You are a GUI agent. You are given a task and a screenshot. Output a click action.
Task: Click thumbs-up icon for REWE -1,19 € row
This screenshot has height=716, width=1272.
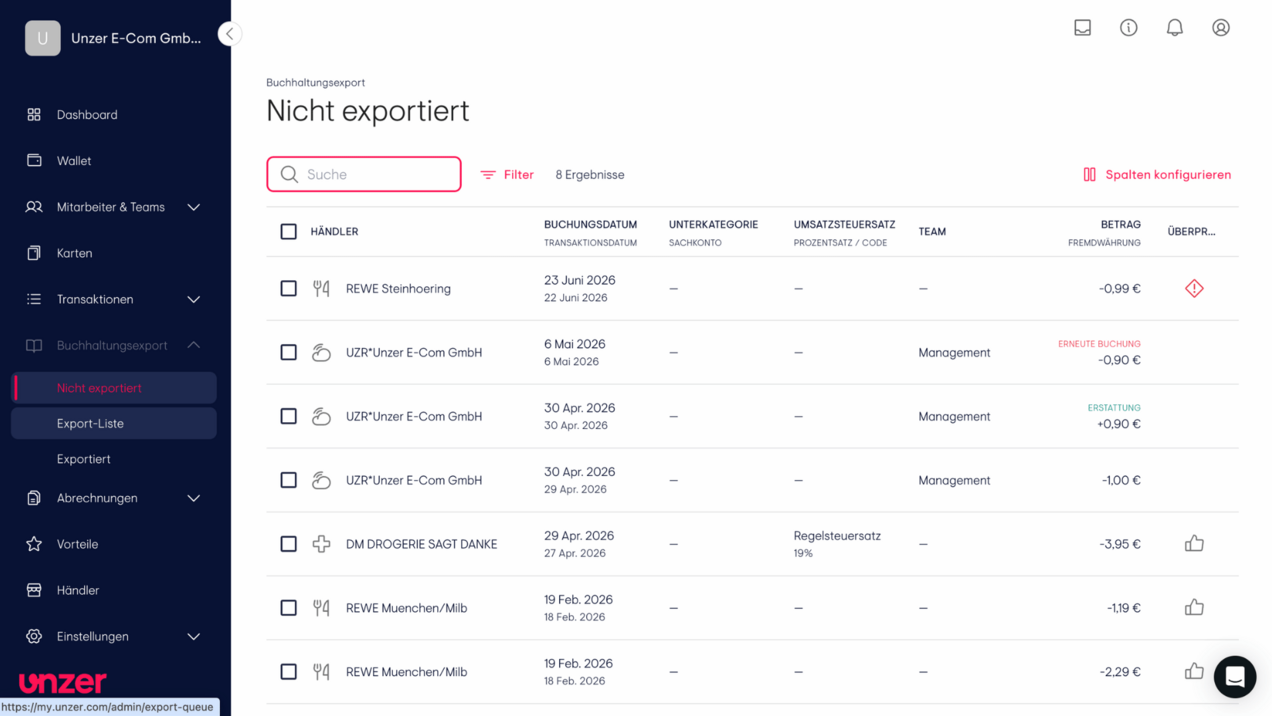(1194, 607)
